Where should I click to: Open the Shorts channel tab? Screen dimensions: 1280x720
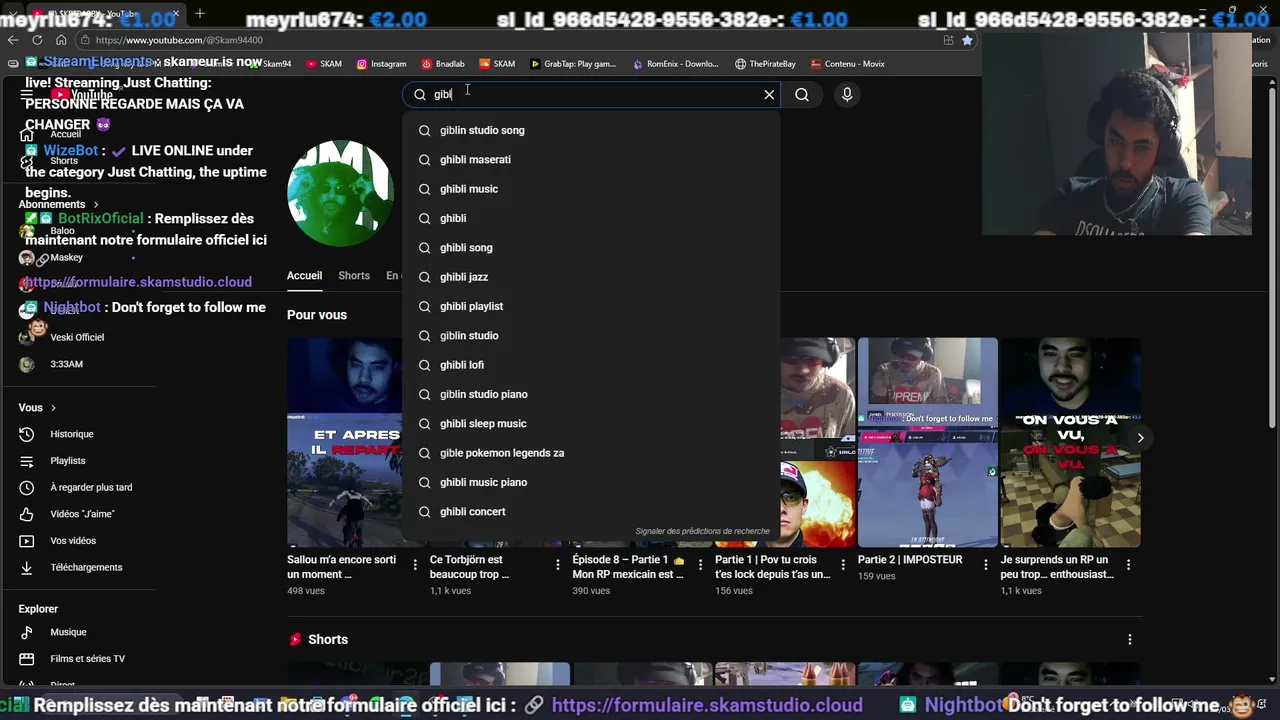(x=354, y=276)
